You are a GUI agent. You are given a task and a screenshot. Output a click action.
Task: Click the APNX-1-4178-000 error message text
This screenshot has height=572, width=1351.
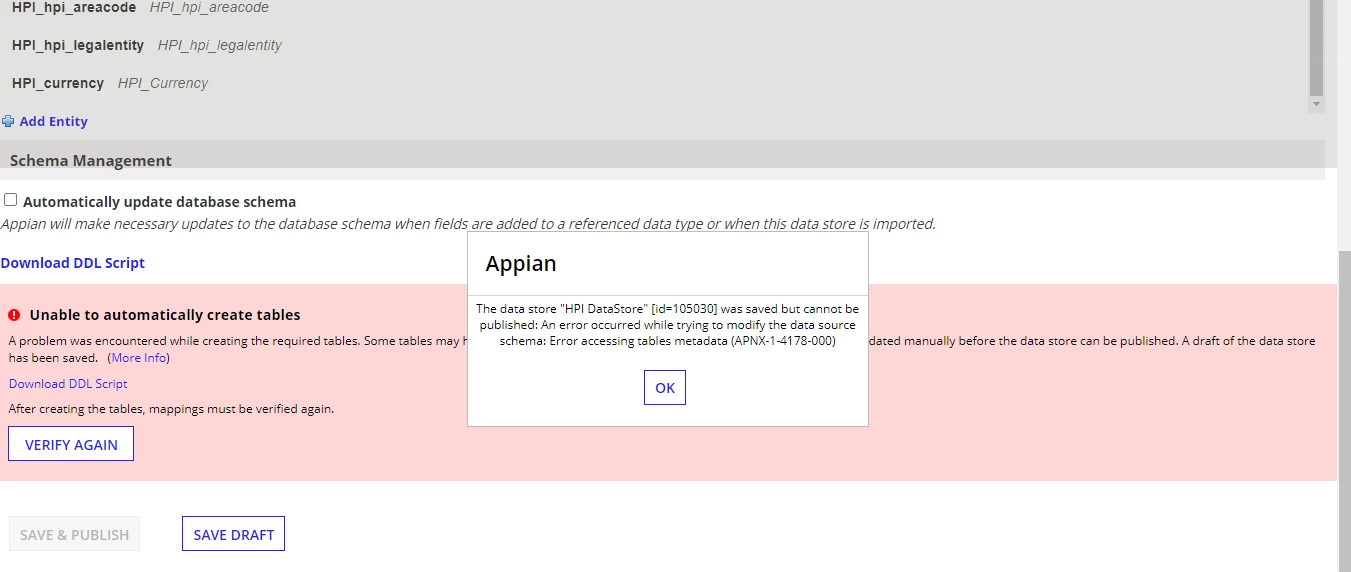pos(667,325)
